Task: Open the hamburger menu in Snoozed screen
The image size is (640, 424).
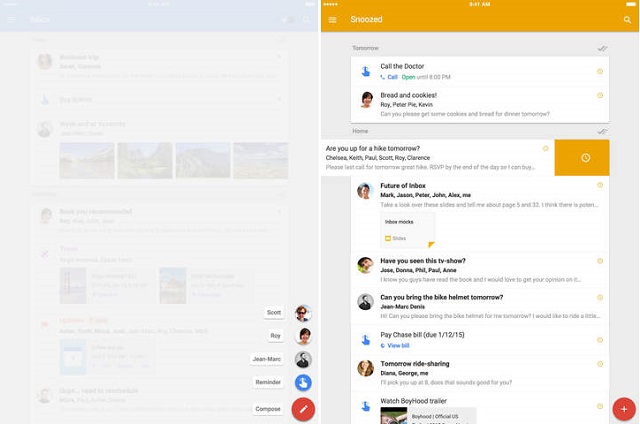Action: 332,20
